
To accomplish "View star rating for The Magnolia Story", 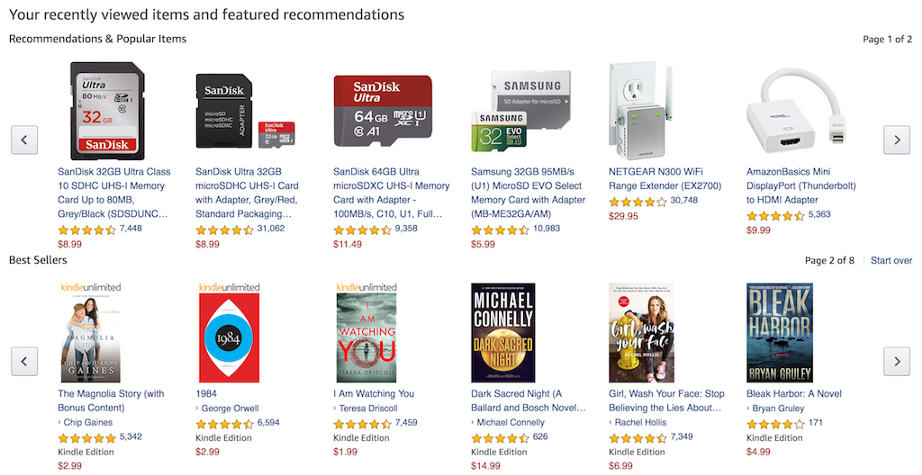I will [86, 437].
